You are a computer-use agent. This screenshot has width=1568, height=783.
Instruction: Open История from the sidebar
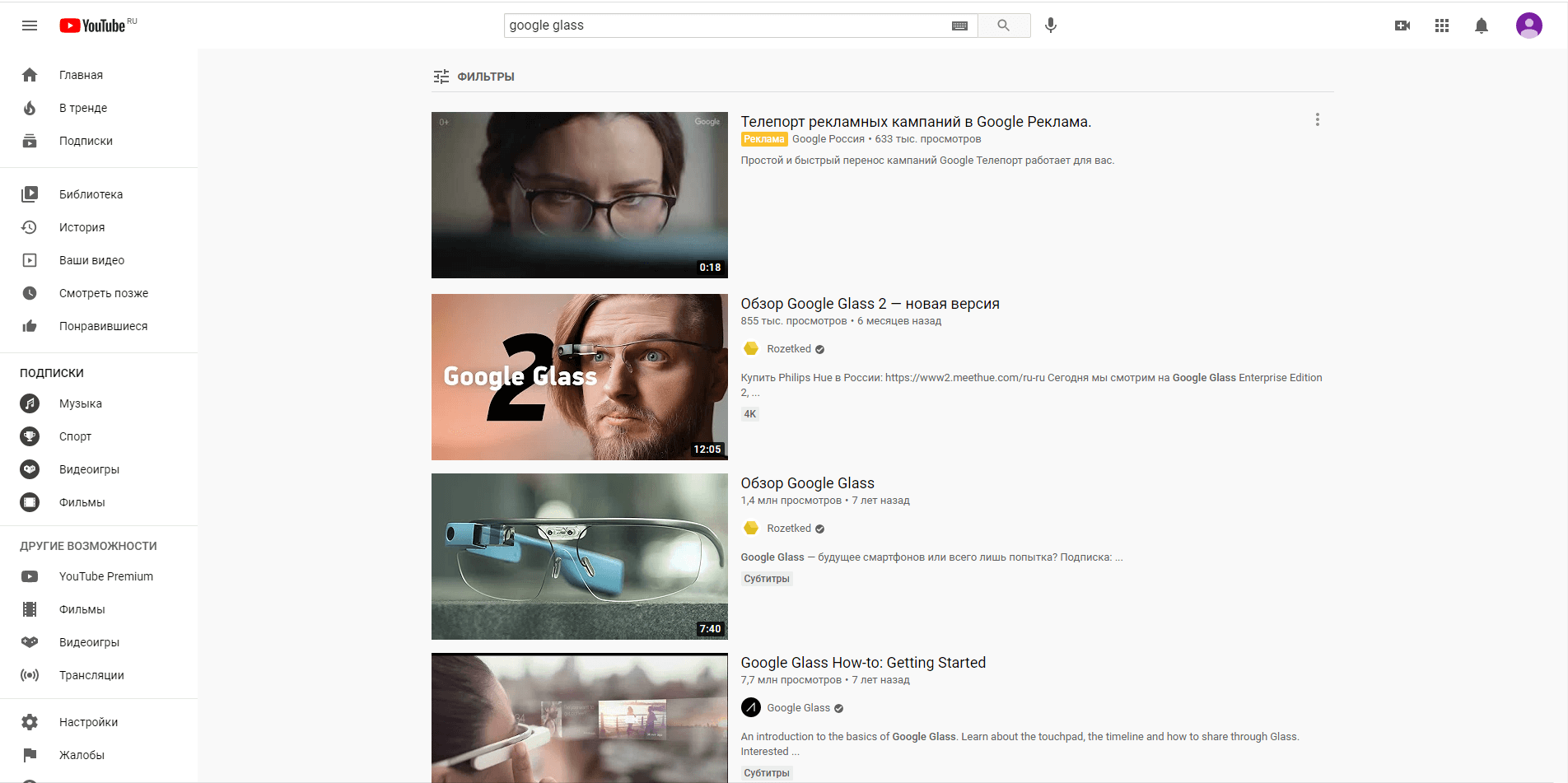[x=99, y=227]
